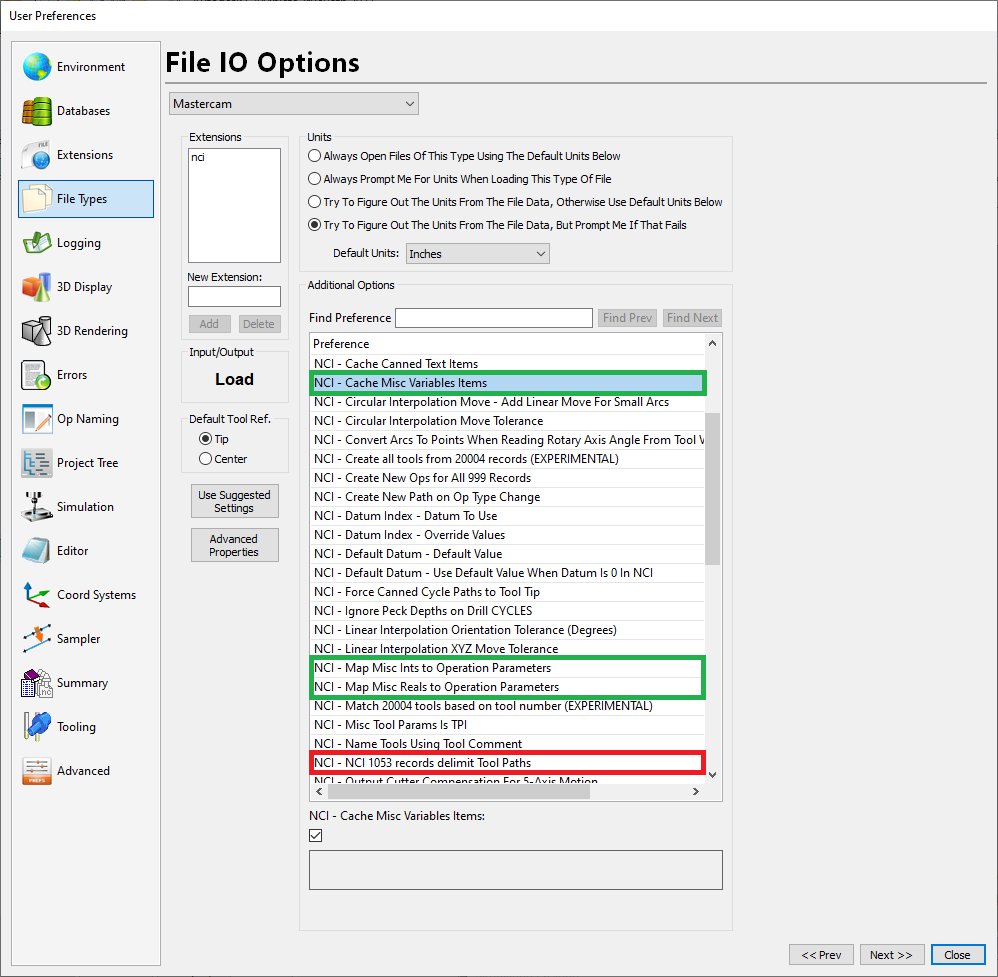Click the Use Suggested Settings button
The height and width of the screenshot is (977, 998).
(x=234, y=502)
